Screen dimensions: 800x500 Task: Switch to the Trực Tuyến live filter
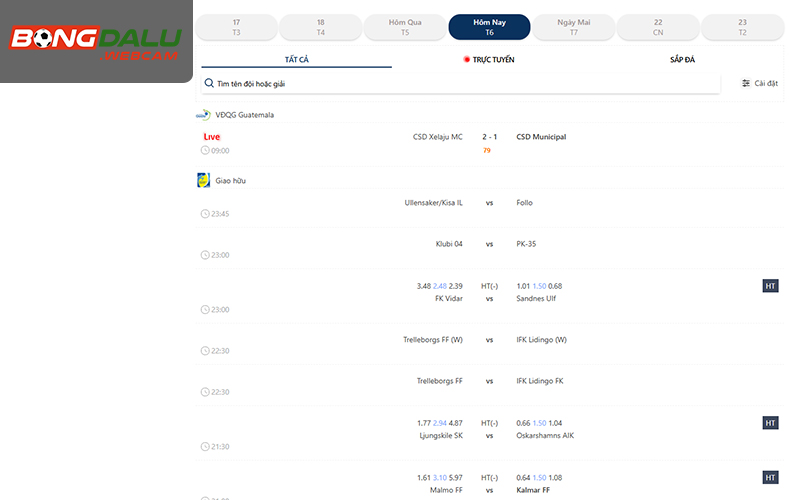(x=489, y=60)
